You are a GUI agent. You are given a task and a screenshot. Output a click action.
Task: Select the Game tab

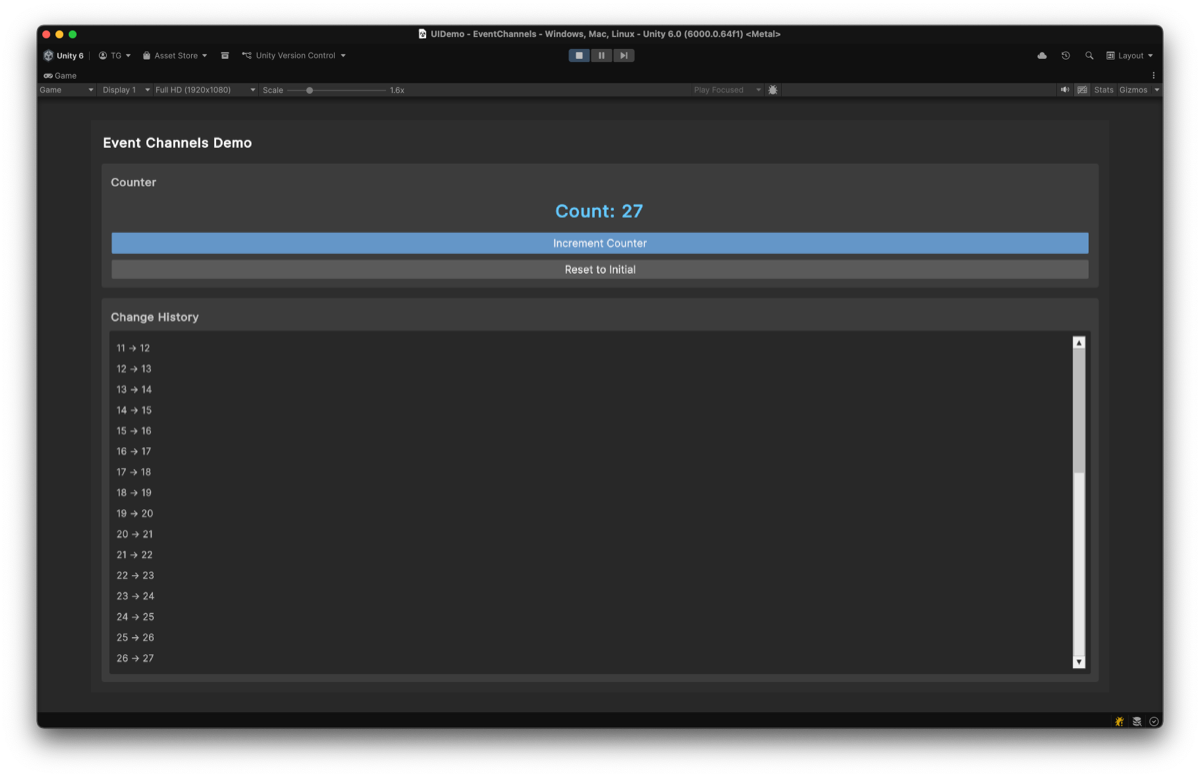pyautogui.click(x=60, y=76)
